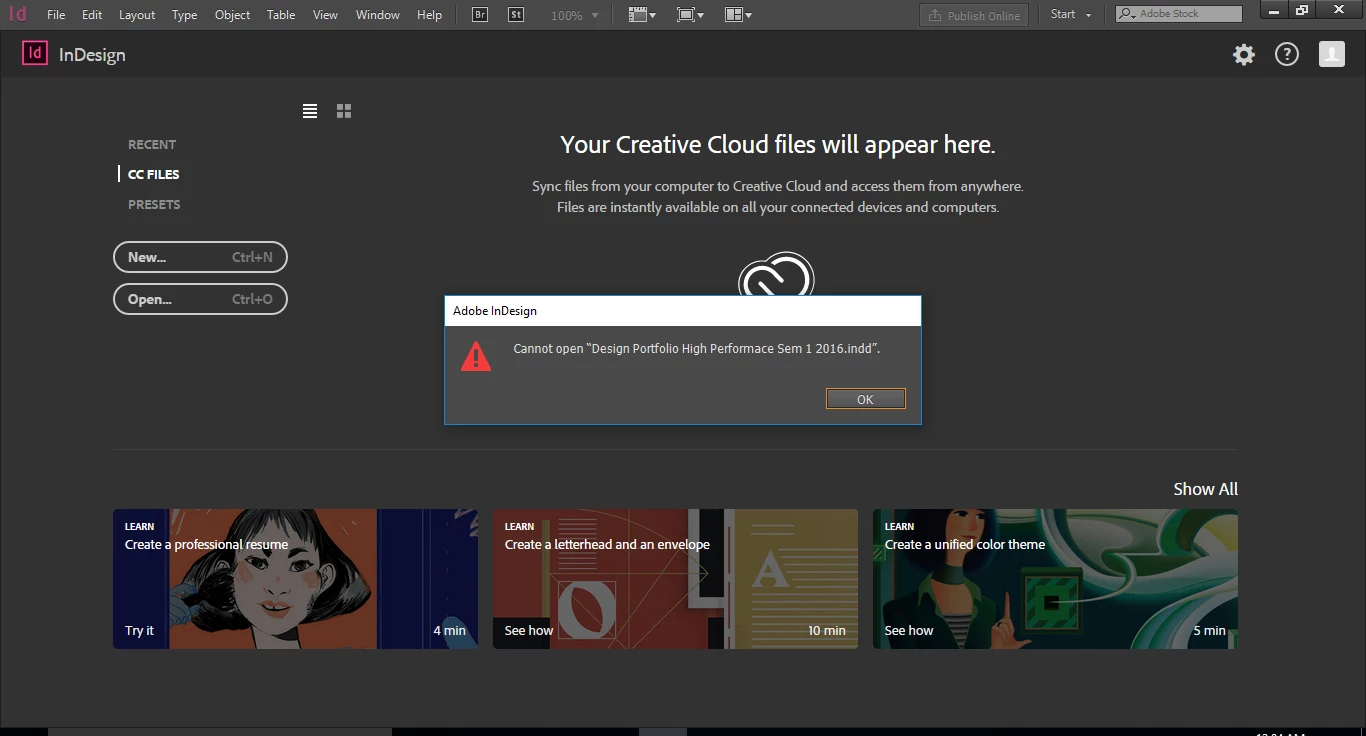Viewport: 1366px width, 736px height.
Task: Open the Edit menu
Action: click(92, 15)
